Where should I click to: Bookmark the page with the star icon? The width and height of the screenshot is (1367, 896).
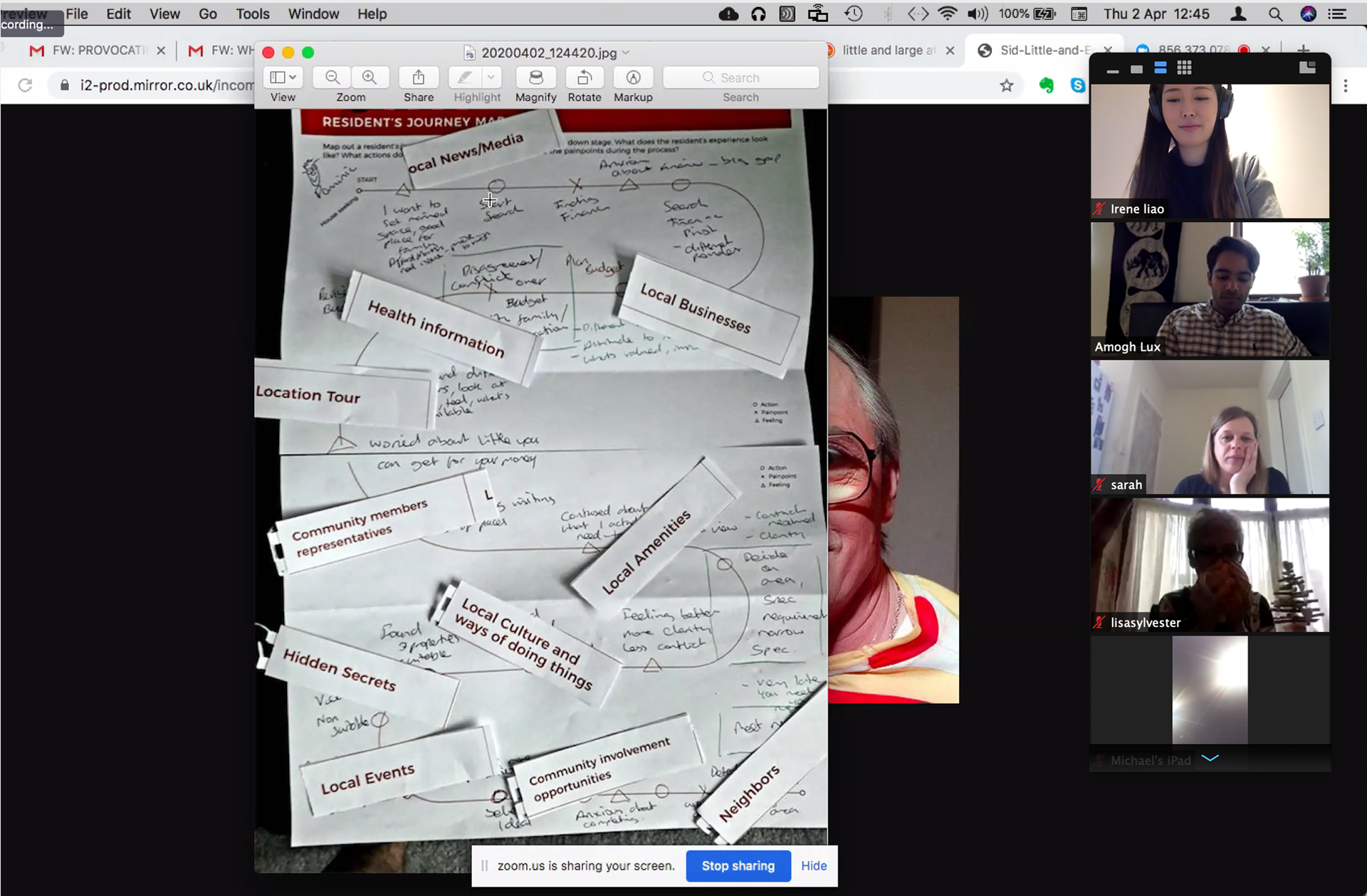point(1006,85)
